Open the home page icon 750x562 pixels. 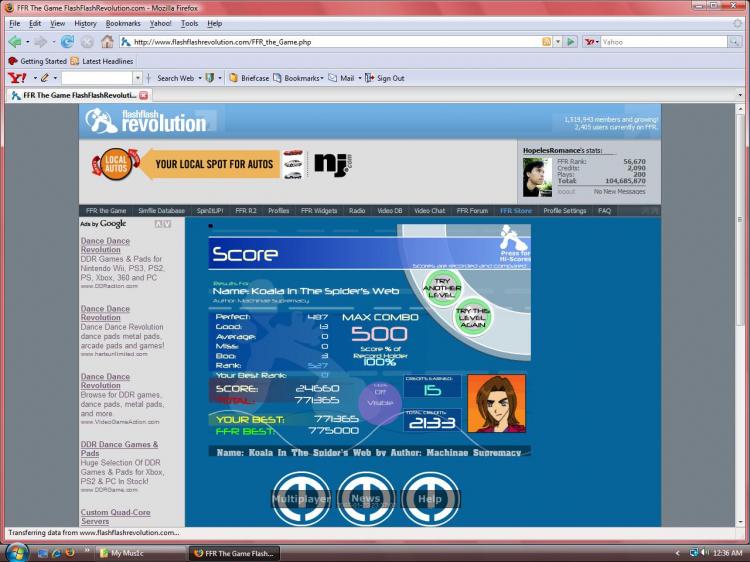click(x=107, y=42)
